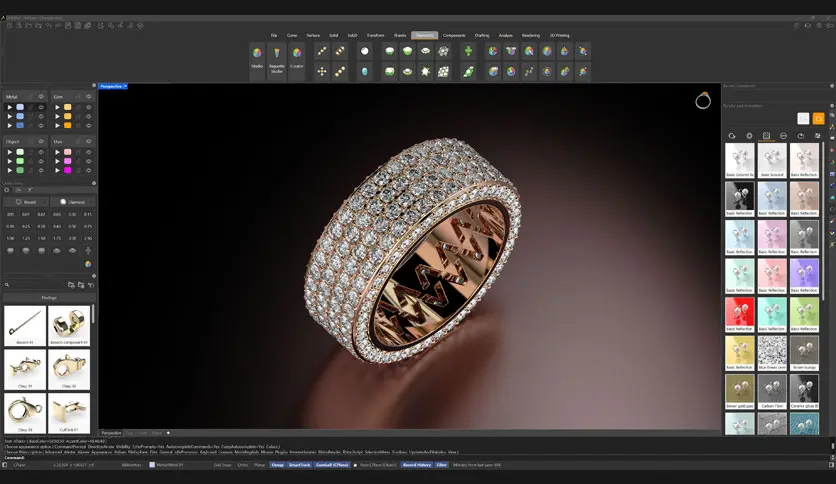This screenshot has width=836, height=484.
Task: Switch to the Components ribbon tab
Action: pos(454,35)
